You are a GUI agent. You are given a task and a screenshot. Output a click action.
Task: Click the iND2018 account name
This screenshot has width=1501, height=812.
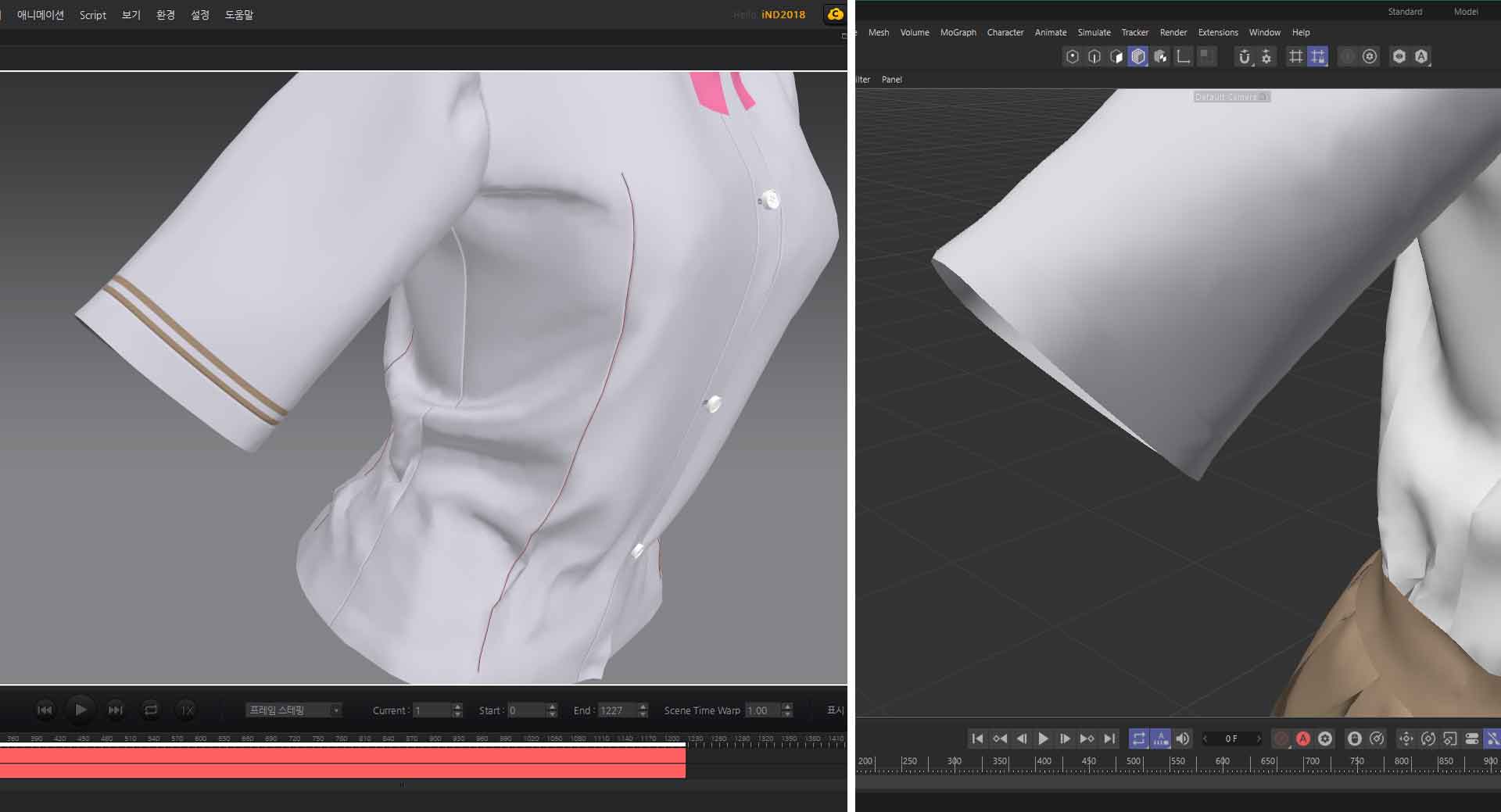pyautogui.click(x=783, y=15)
